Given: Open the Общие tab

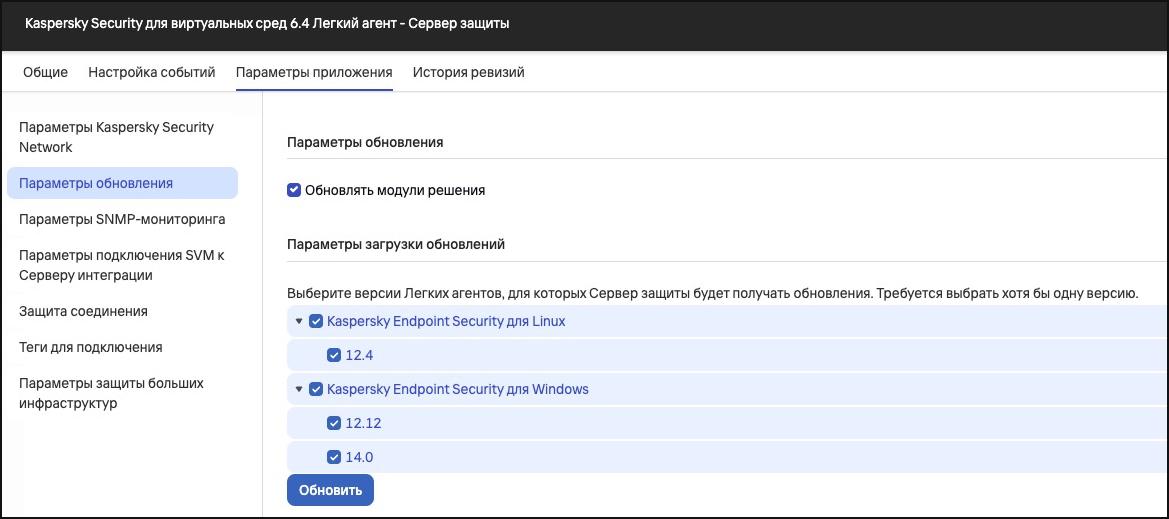Looking at the screenshot, I should [x=45, y=72].
